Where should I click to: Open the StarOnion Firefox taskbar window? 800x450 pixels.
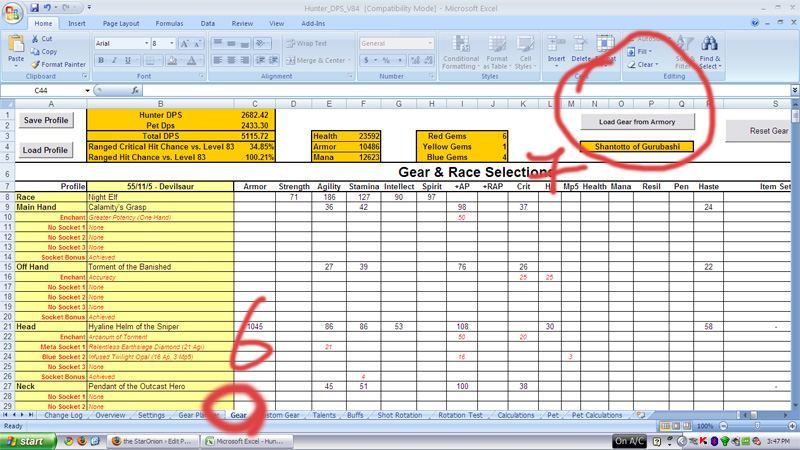pos(153,441)
